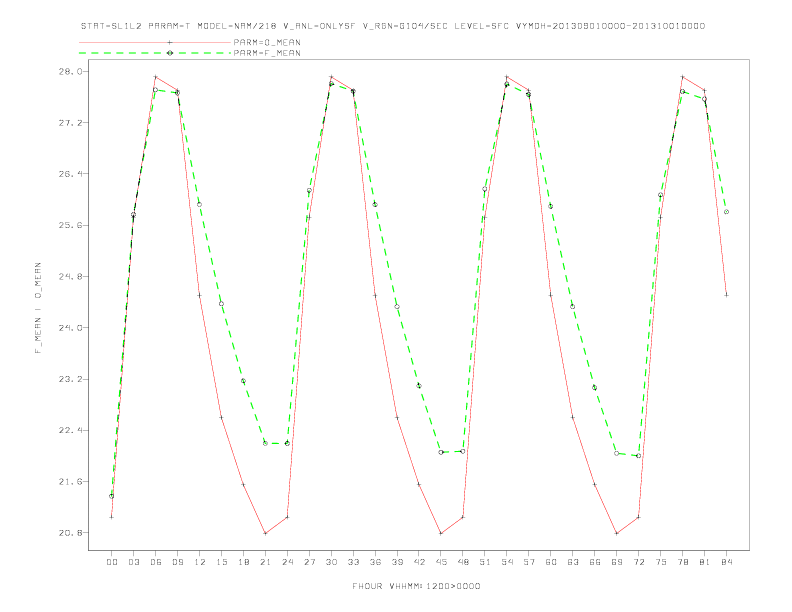The width and height of the screenshot is (792, 612).
Task: Click the 75 forecast hour tick label
Action: 661,562
